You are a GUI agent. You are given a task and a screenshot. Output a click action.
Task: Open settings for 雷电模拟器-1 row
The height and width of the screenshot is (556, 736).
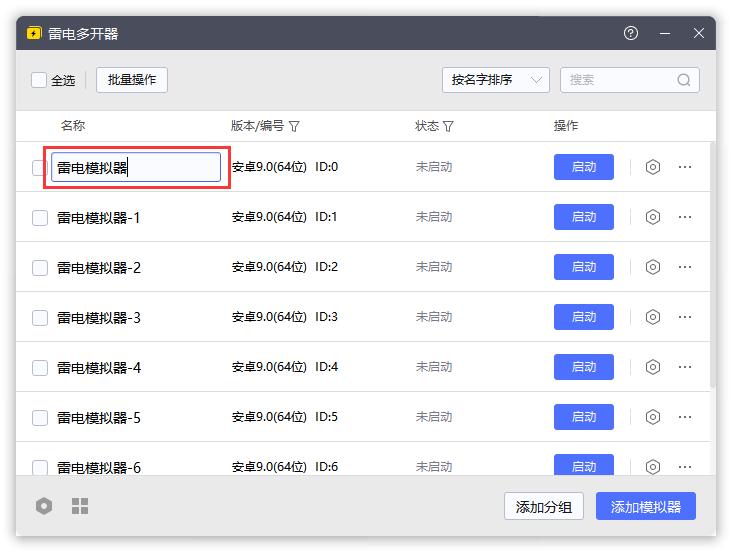click(x=652, y=217)
